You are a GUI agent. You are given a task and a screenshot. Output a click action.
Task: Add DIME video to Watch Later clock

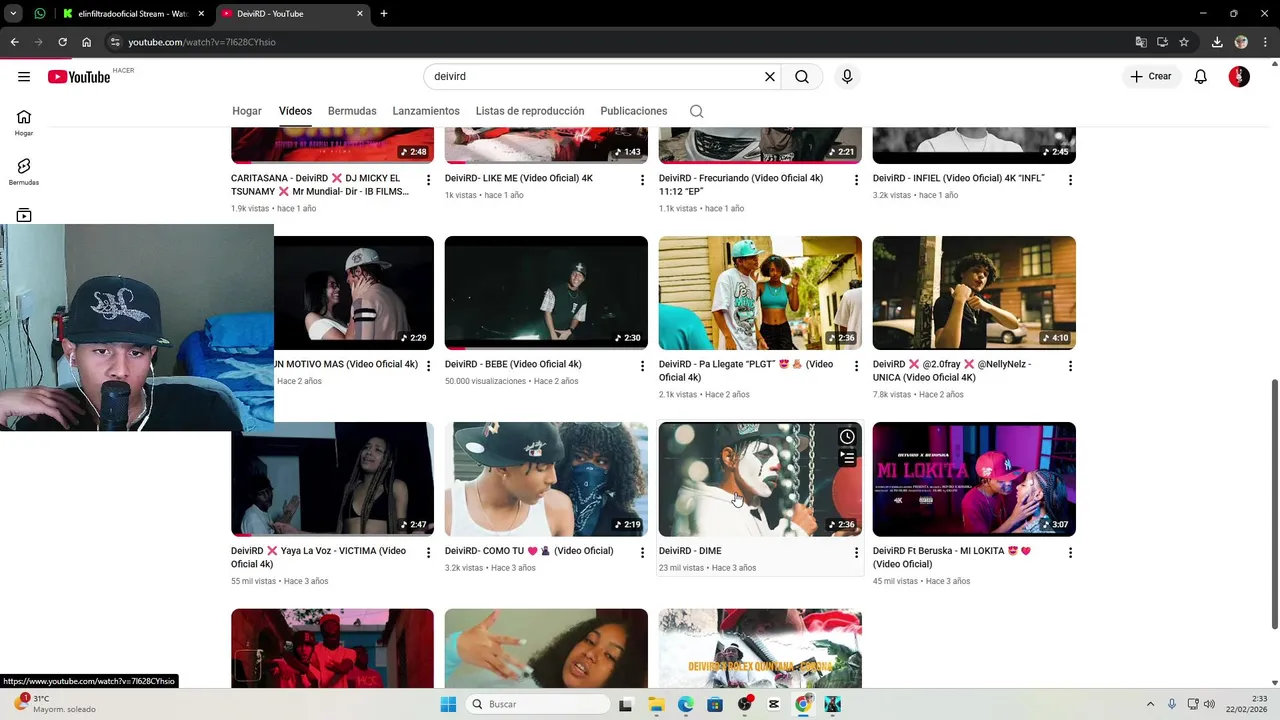point(847,437)
